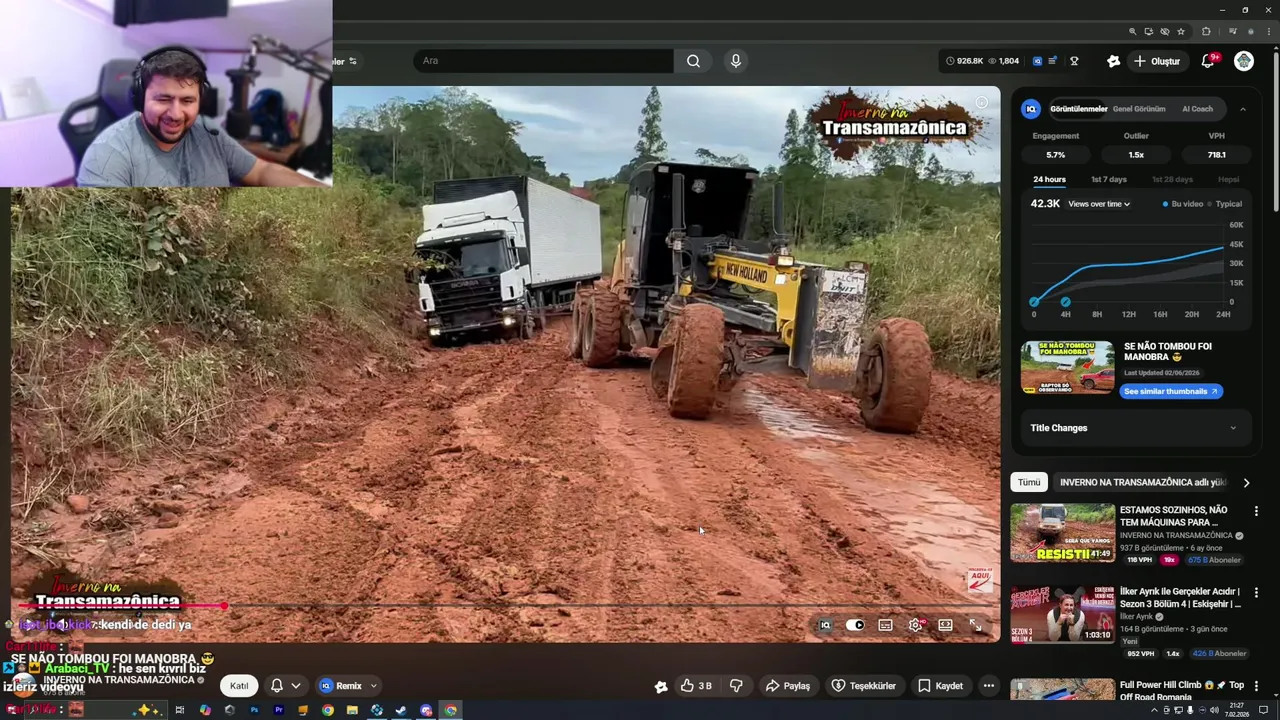Open Chrome three-dot menu
Screen dimensions: 1280x720
pyautogui.click(x=1268, y=32)
